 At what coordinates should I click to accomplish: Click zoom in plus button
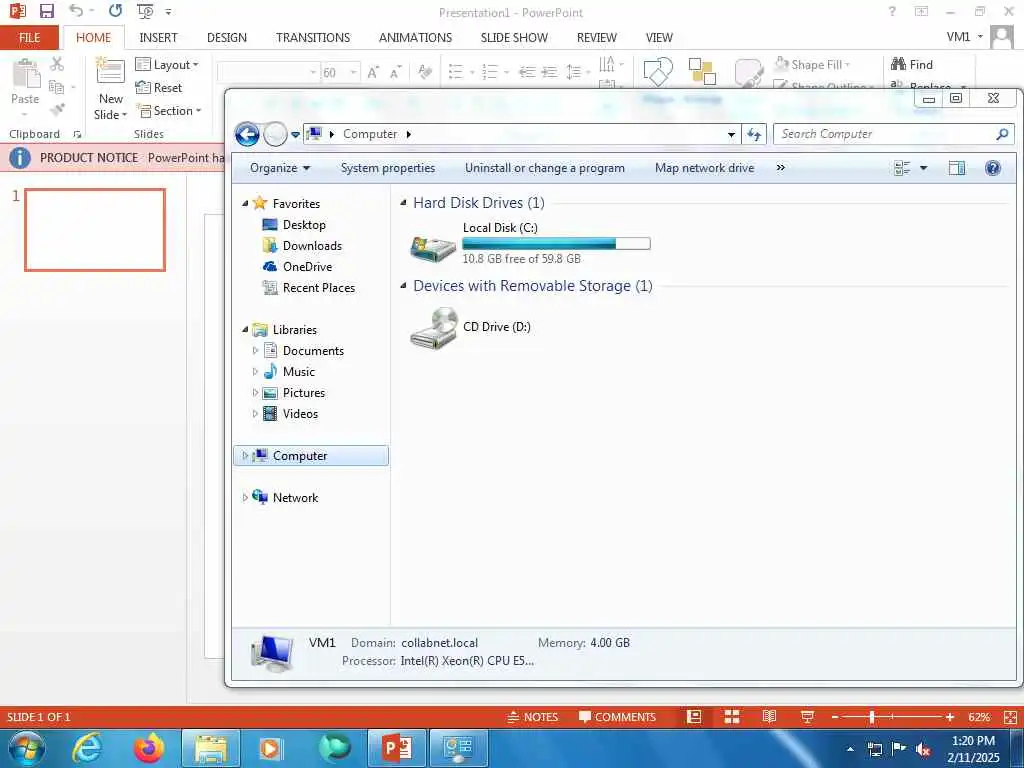pyautogui.click(x=950, y=717)
